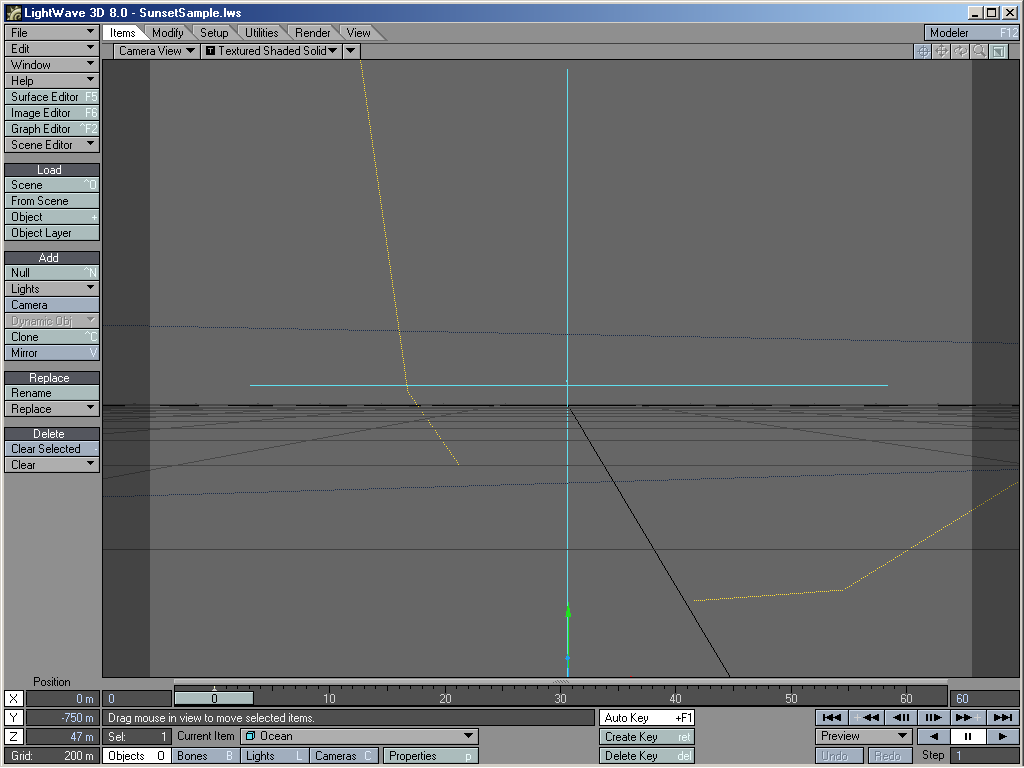Click the frame slider handle at frame 0

(x=214, y=699)
